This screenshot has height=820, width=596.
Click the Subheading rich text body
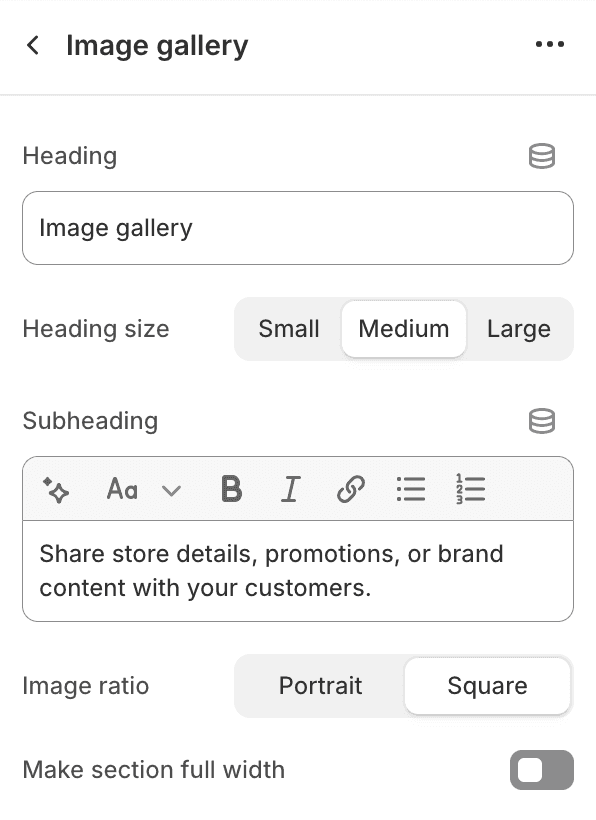[298, 571]
